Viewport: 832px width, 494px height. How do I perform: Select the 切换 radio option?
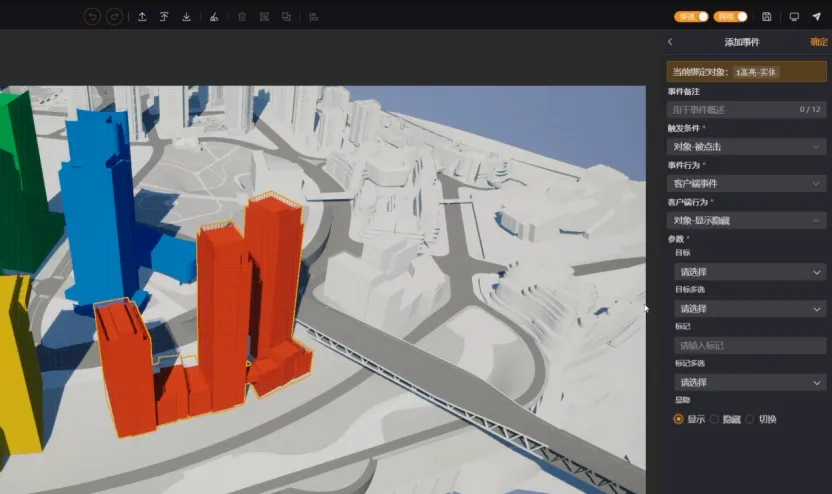click(761, 419)
